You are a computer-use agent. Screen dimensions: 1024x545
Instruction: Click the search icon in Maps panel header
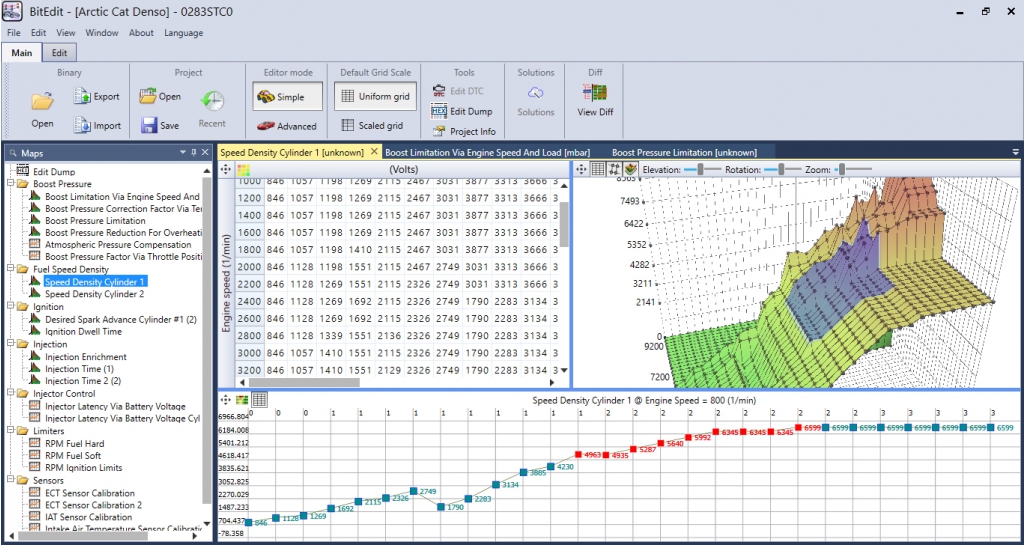[13, 153]
